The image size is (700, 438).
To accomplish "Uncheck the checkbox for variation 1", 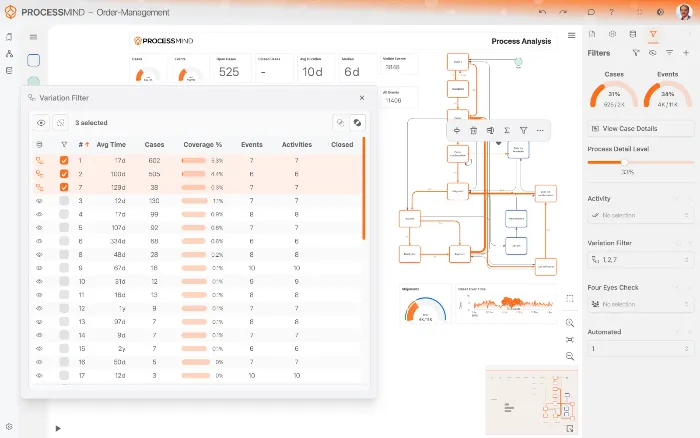I will click(x=64, y=160).
